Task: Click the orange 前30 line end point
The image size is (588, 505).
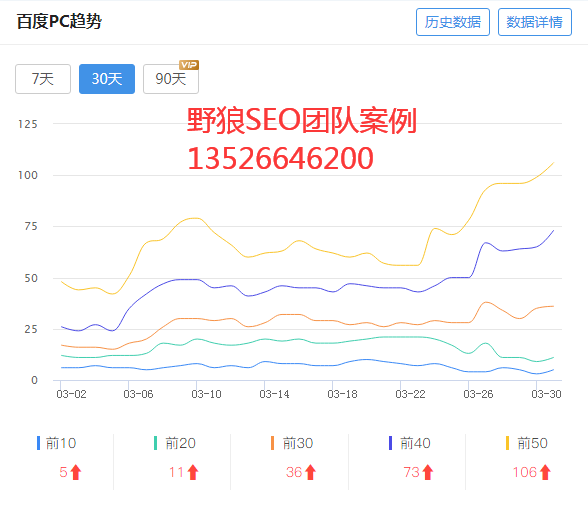Action: pyautogui.click(x=554, y=306)
